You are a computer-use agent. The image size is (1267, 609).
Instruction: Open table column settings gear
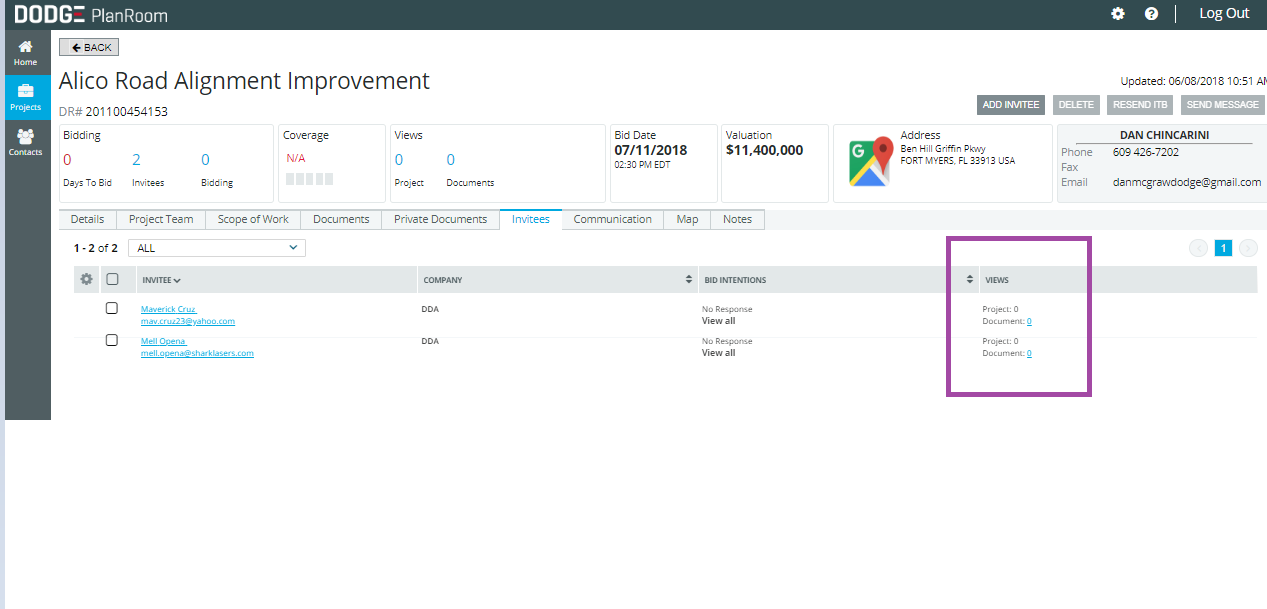(x=86, y=280)
